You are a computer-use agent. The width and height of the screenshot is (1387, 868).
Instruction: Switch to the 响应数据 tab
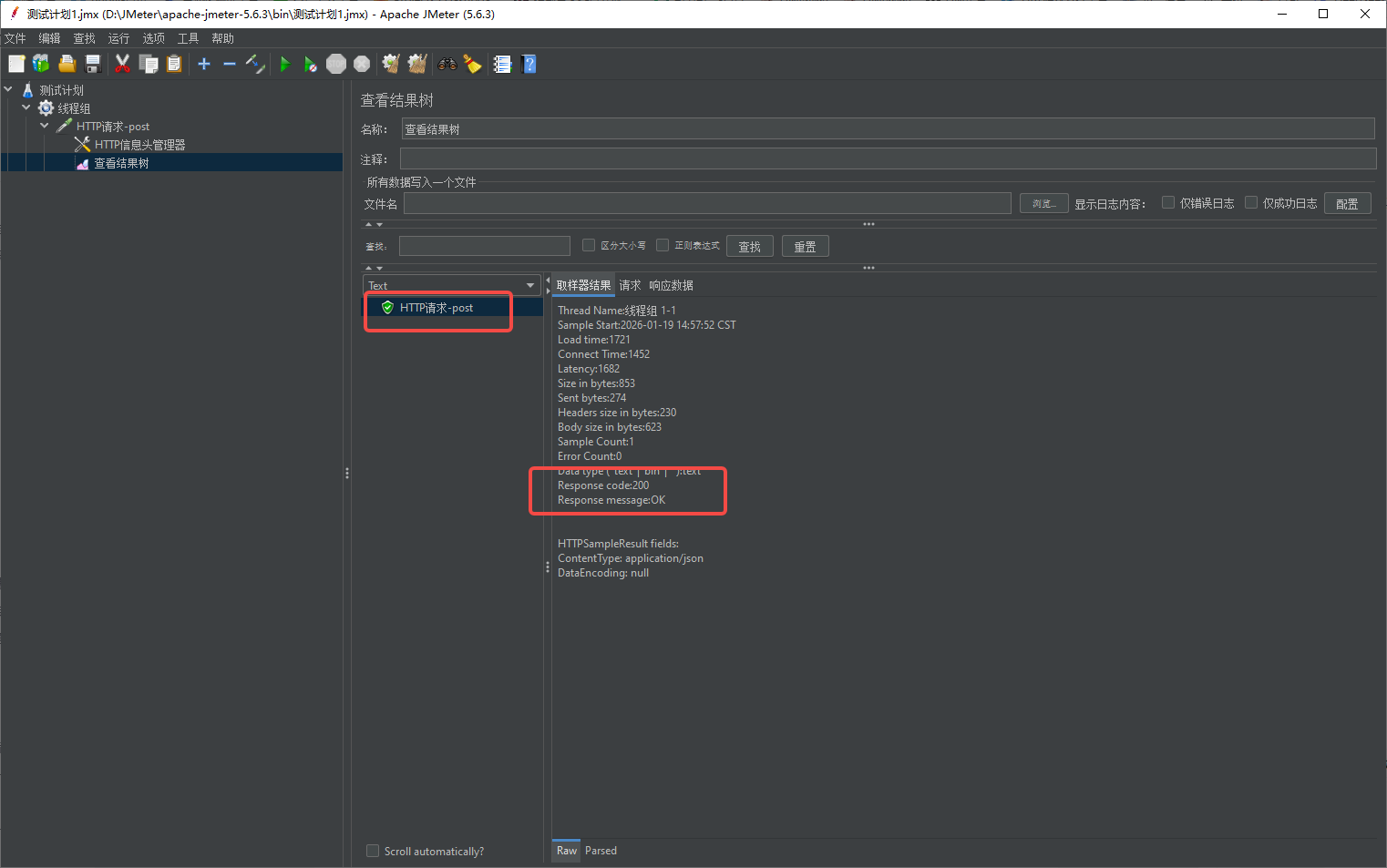(671, 285)
